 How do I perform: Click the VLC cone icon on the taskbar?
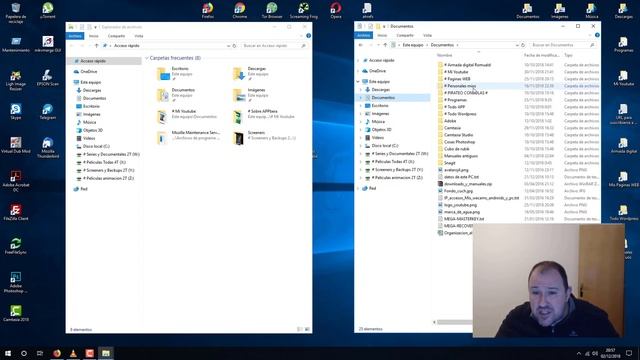[73, 353]
